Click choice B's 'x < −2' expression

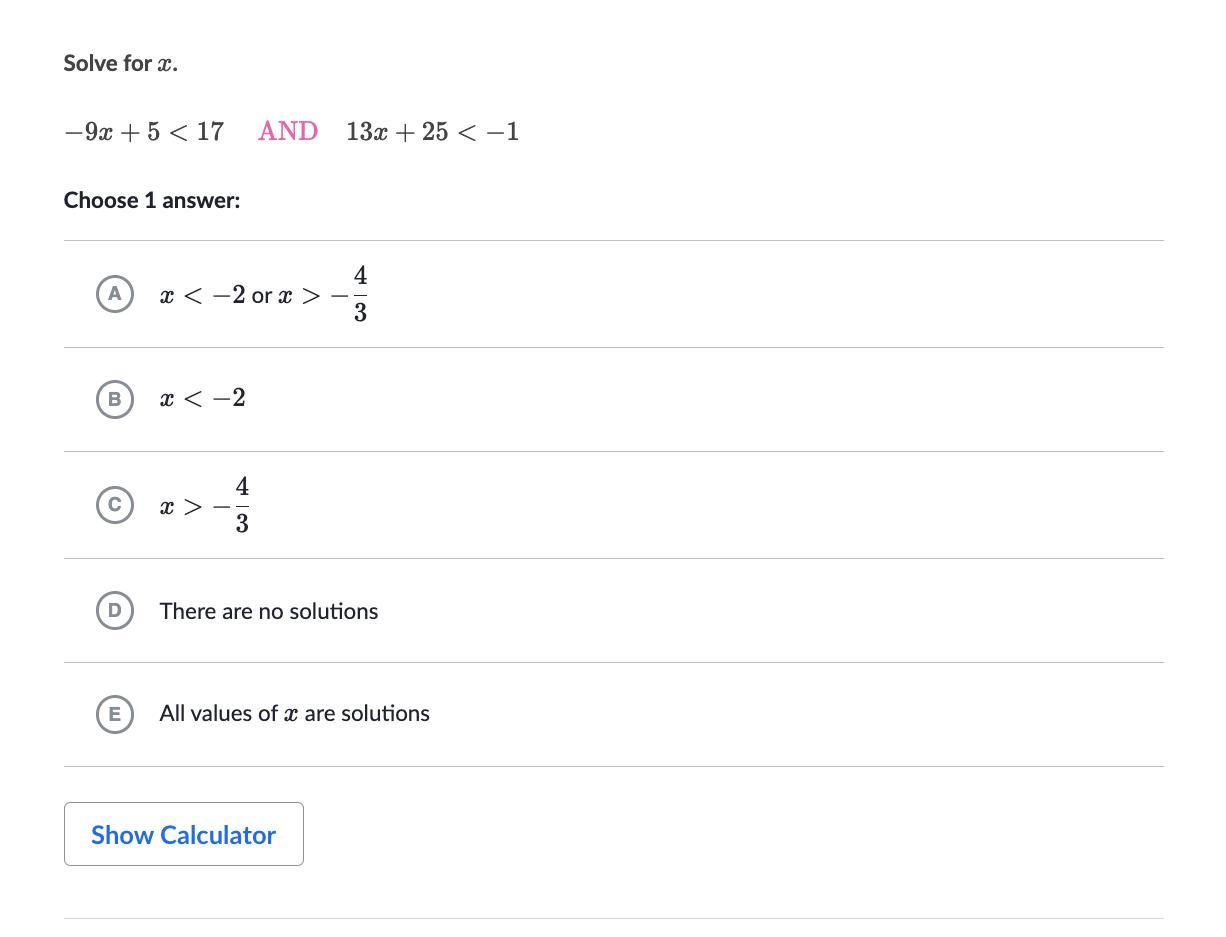202,398
